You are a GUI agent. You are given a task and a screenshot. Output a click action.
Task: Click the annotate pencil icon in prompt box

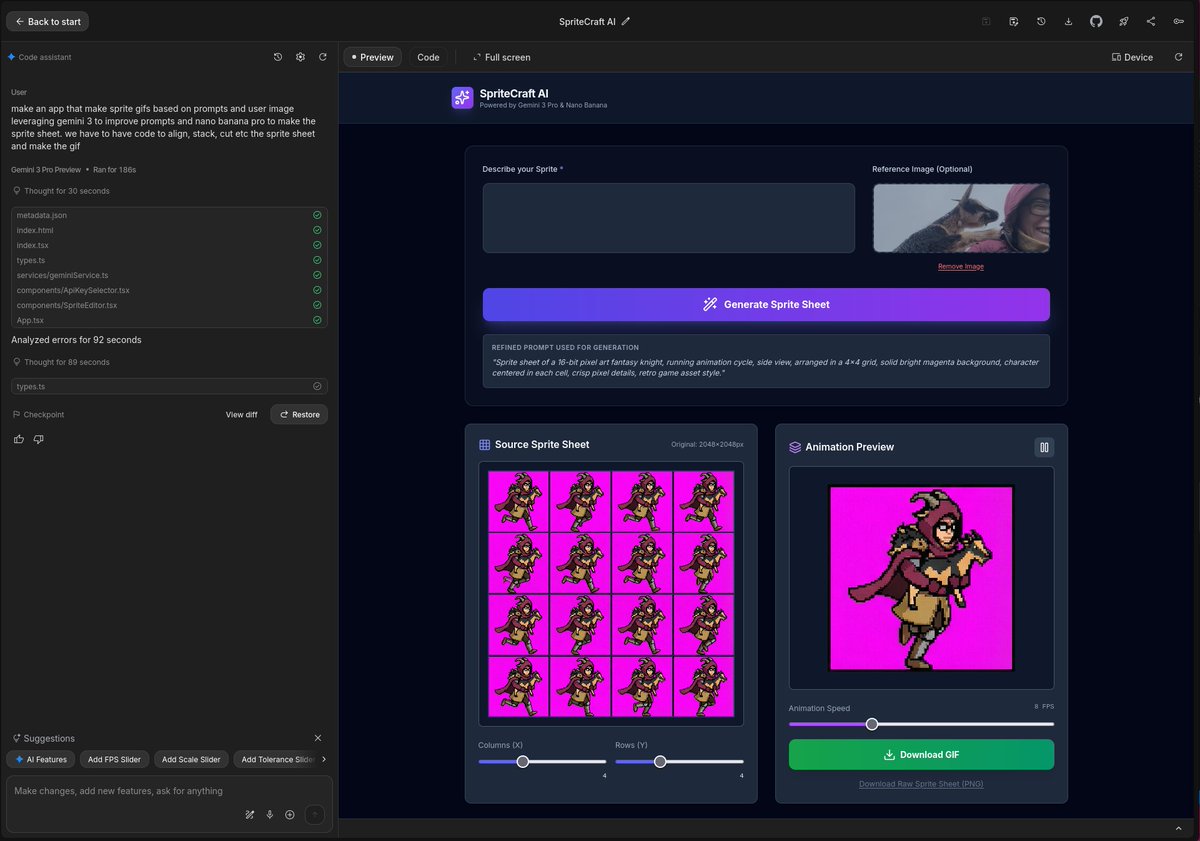[x=250, y=815]
